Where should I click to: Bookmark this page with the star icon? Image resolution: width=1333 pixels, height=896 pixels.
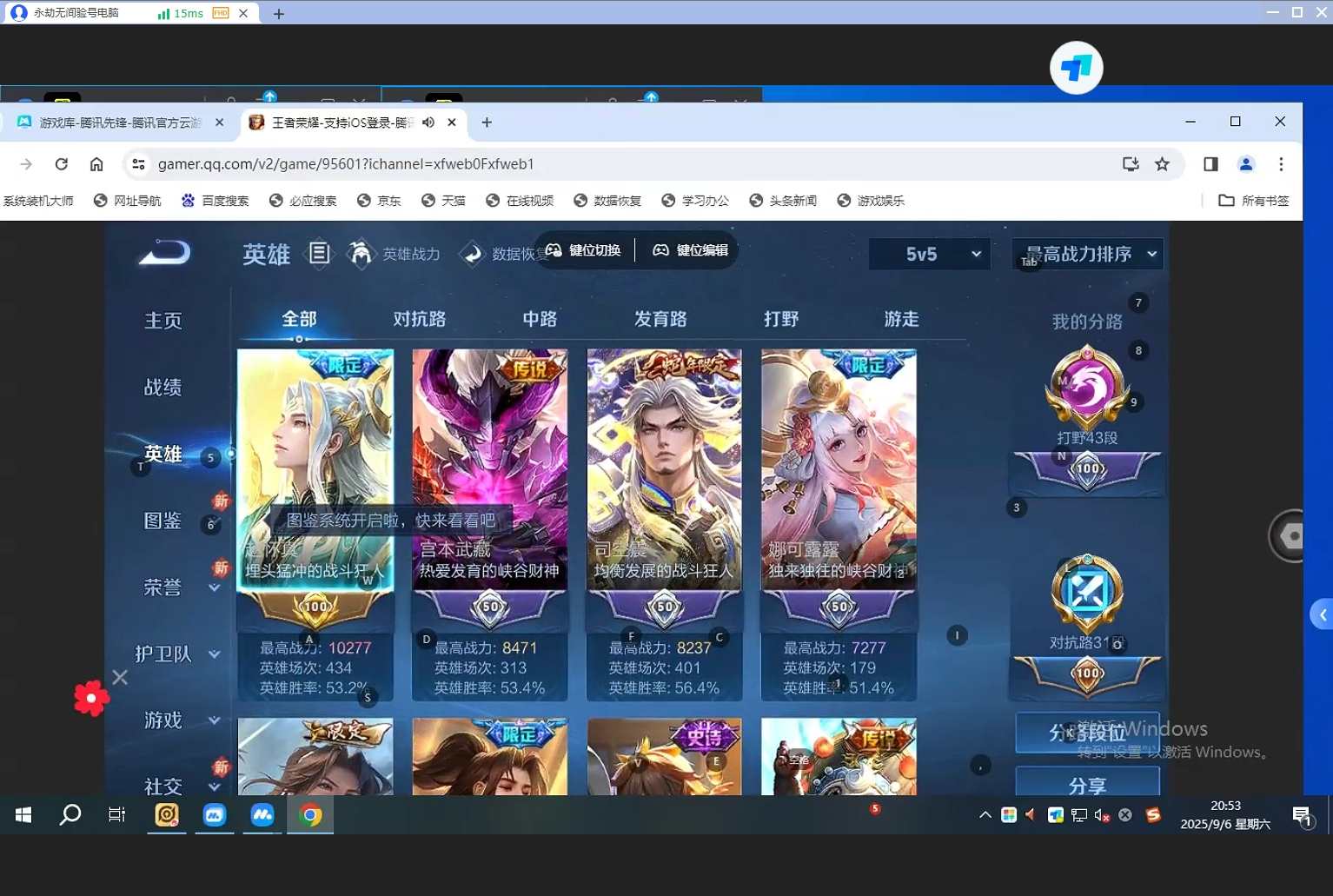tap(1162, 164)
